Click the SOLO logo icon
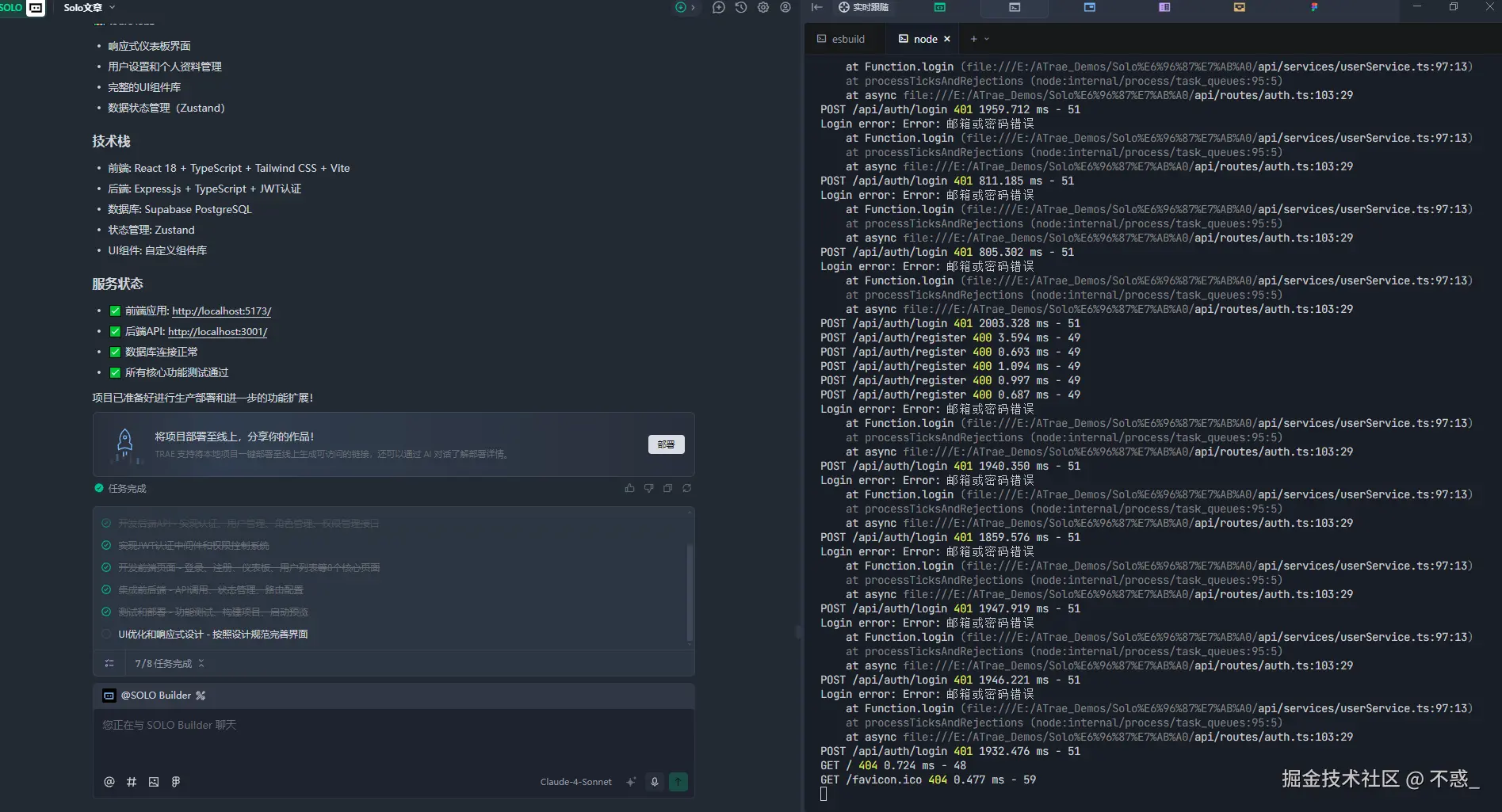The image size is (1502, 812). coord(36,8)
